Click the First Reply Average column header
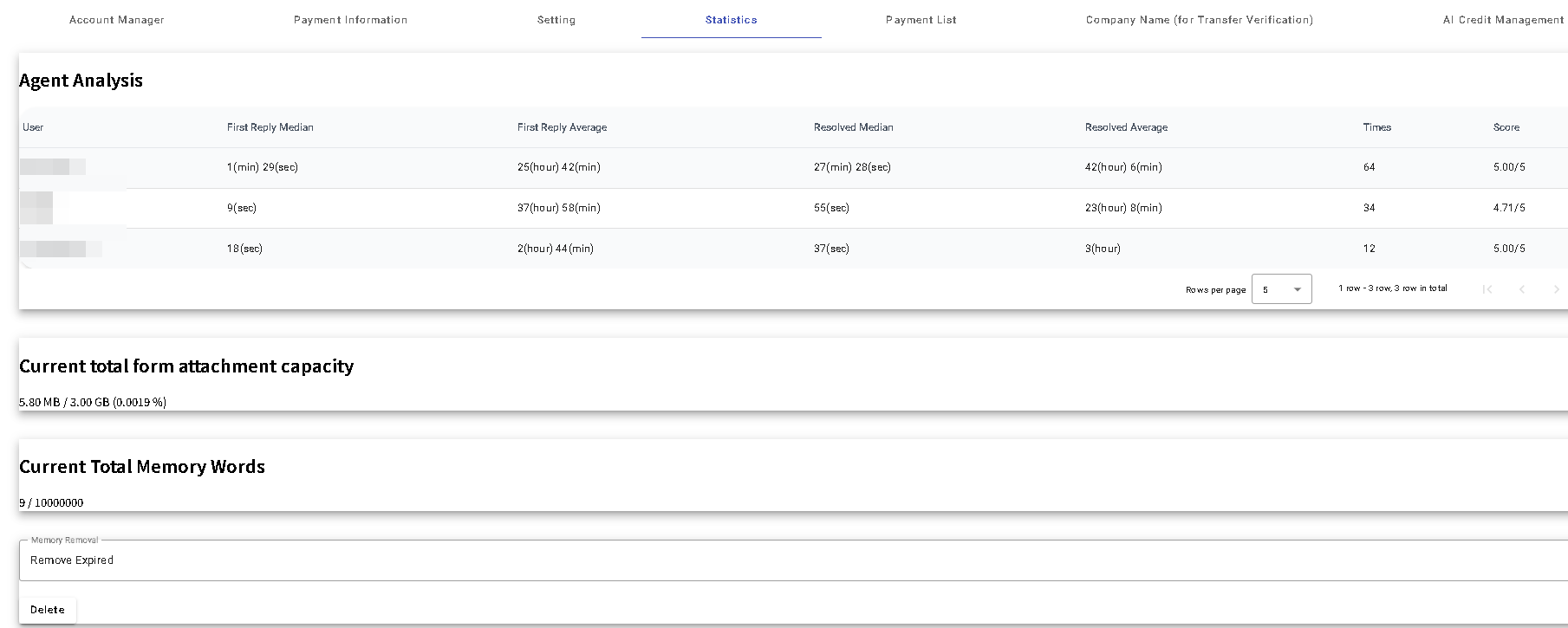This screenshot has width=1568, height=628. (562, 127)
